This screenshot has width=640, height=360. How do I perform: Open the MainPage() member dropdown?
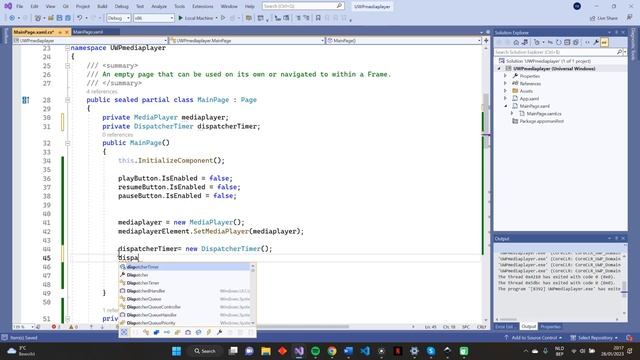(404, 40)
